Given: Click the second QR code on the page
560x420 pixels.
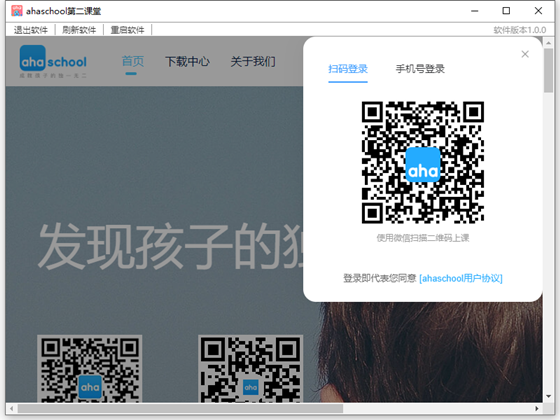Looking at the screenshot, I should pos(250,369).
